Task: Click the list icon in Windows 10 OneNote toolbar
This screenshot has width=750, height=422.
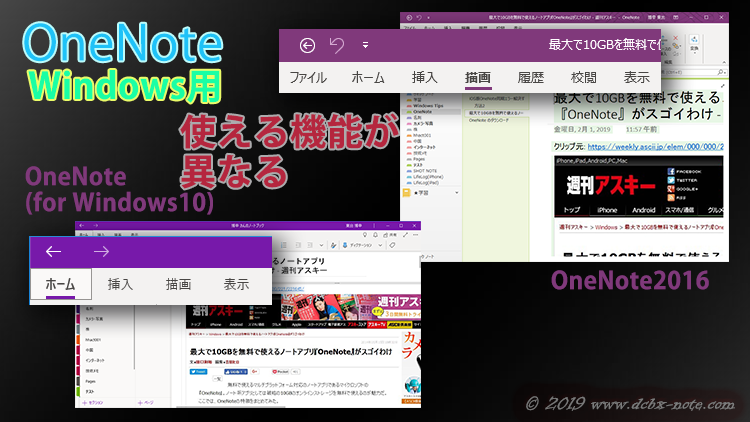Action: coord(284,245)
